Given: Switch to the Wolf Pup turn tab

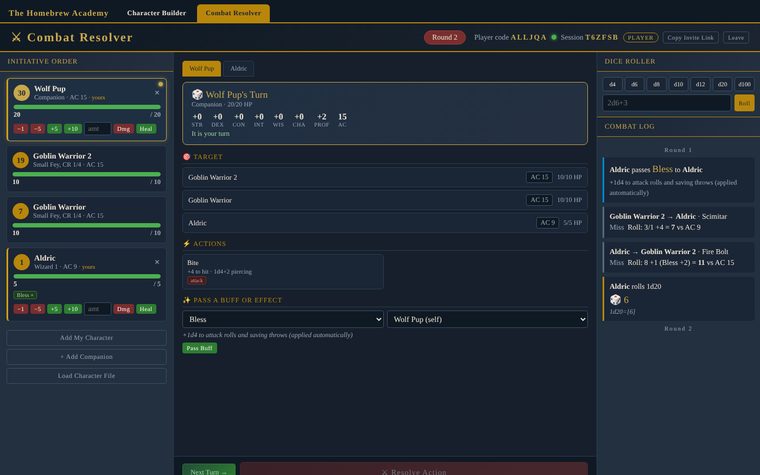Looking at the screenshot, I should (202, 68).
